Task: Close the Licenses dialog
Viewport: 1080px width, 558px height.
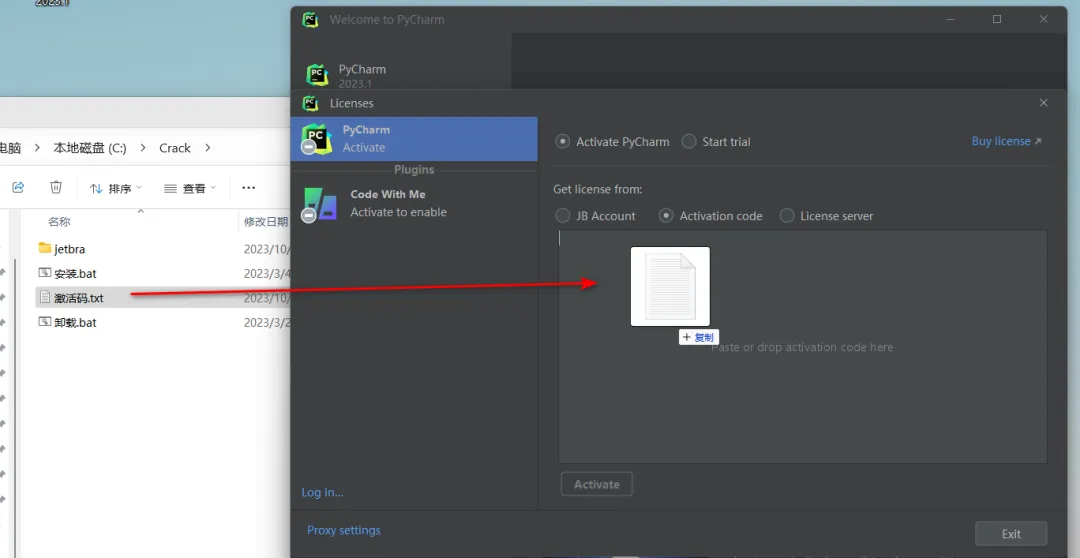Action: [1043, 103]
